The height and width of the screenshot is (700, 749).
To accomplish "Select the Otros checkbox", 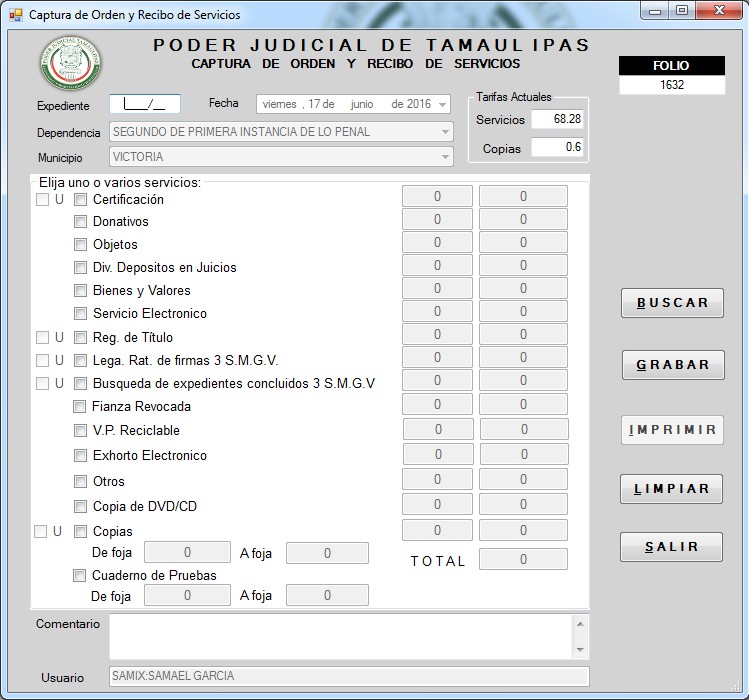I will click(80, 482).
